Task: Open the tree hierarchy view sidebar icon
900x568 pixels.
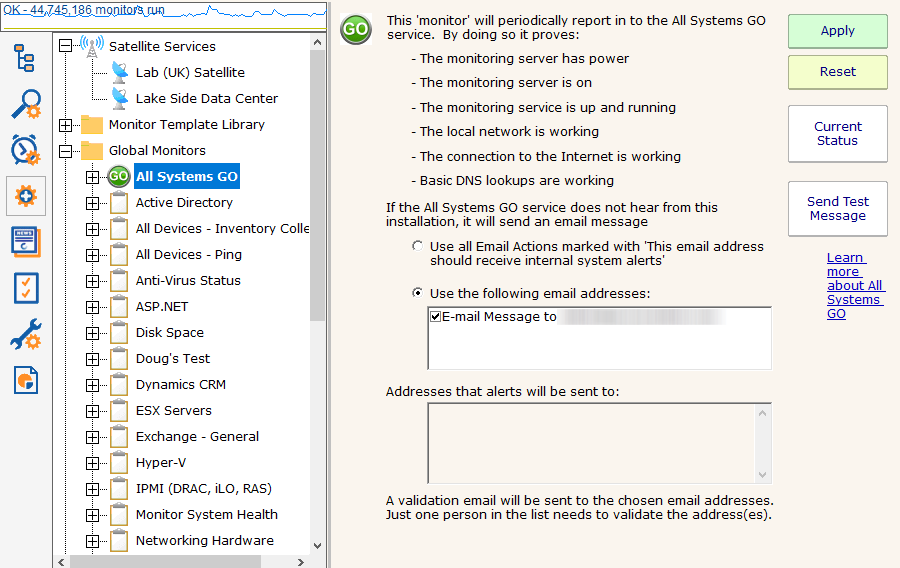Action: click(25, 58)
